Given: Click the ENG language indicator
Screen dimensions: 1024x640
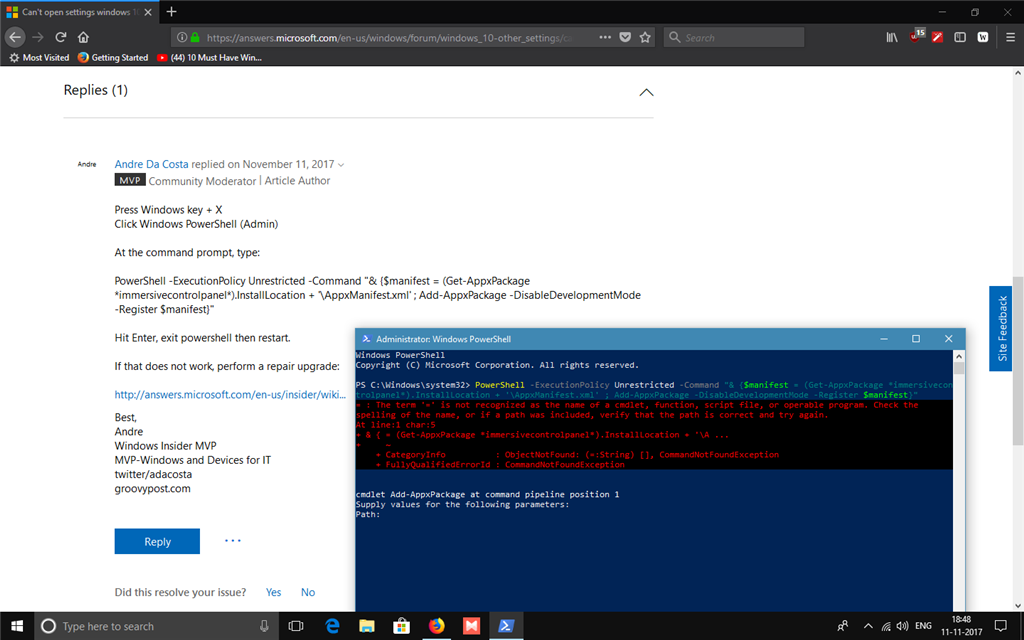Looking at the screenshot, I should click(x=923, y=626).
